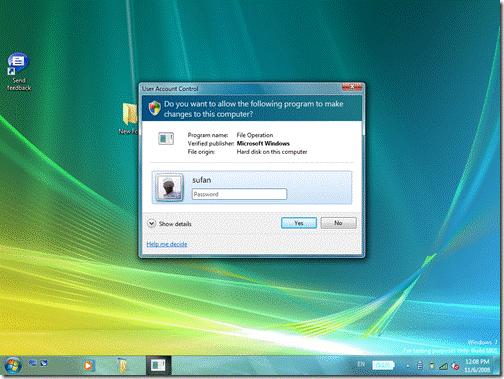
Task: Click the volume tray icon with red mark
Action: pyautogui.click(x=455, y=366)
